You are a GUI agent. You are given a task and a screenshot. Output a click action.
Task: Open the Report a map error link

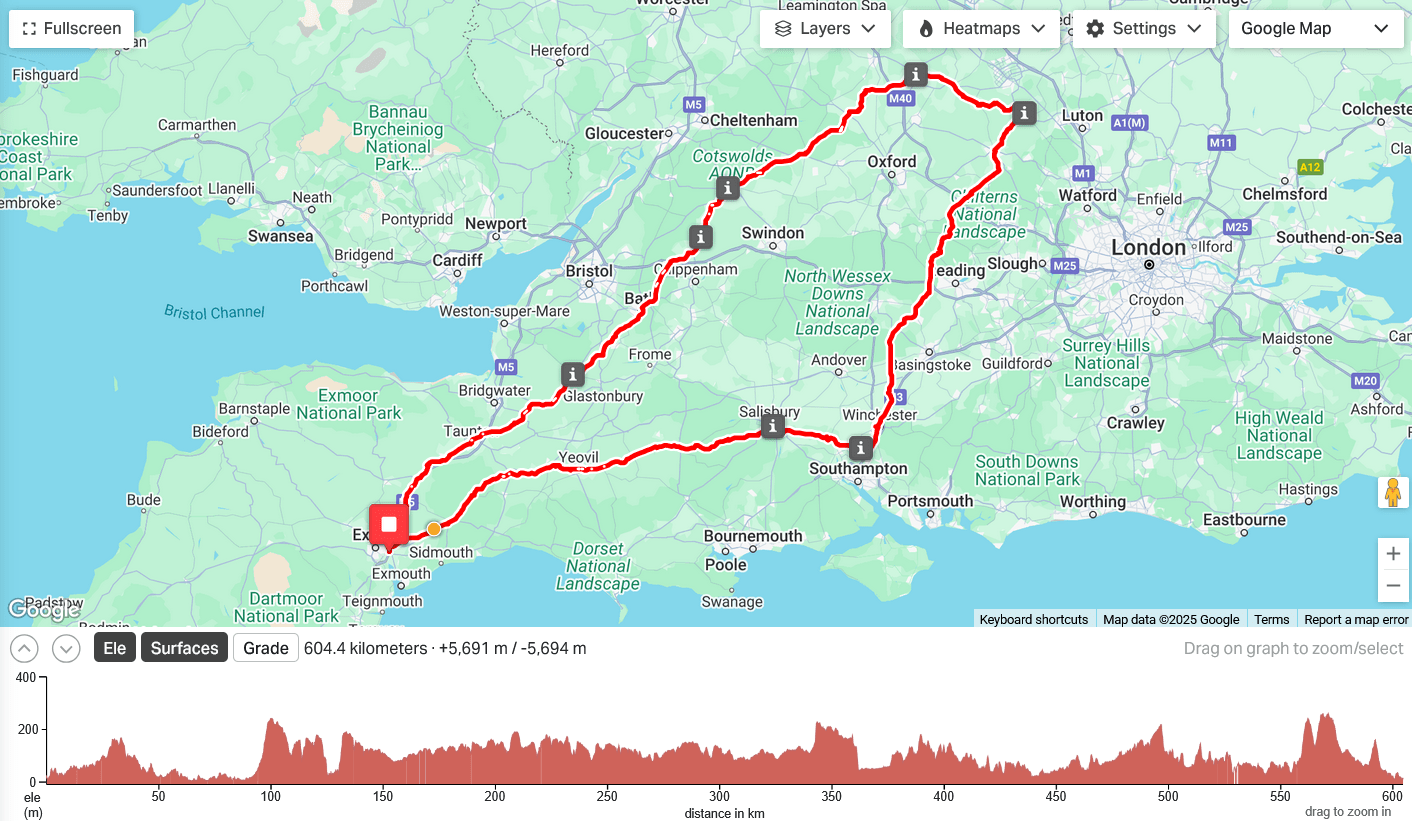point(1356,619)
